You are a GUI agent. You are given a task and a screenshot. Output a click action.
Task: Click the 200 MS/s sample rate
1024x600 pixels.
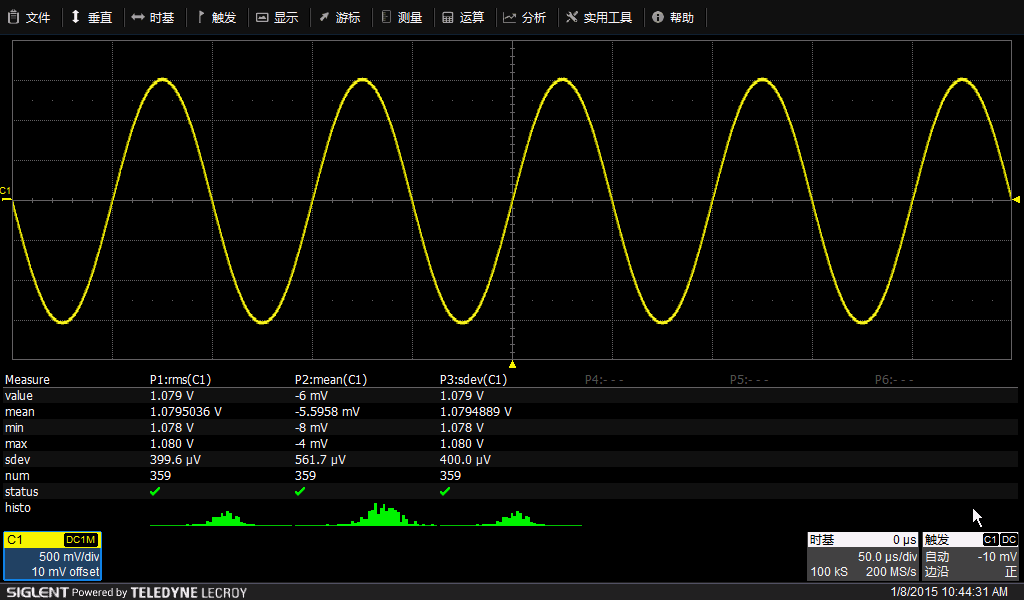tap(891, 572)
